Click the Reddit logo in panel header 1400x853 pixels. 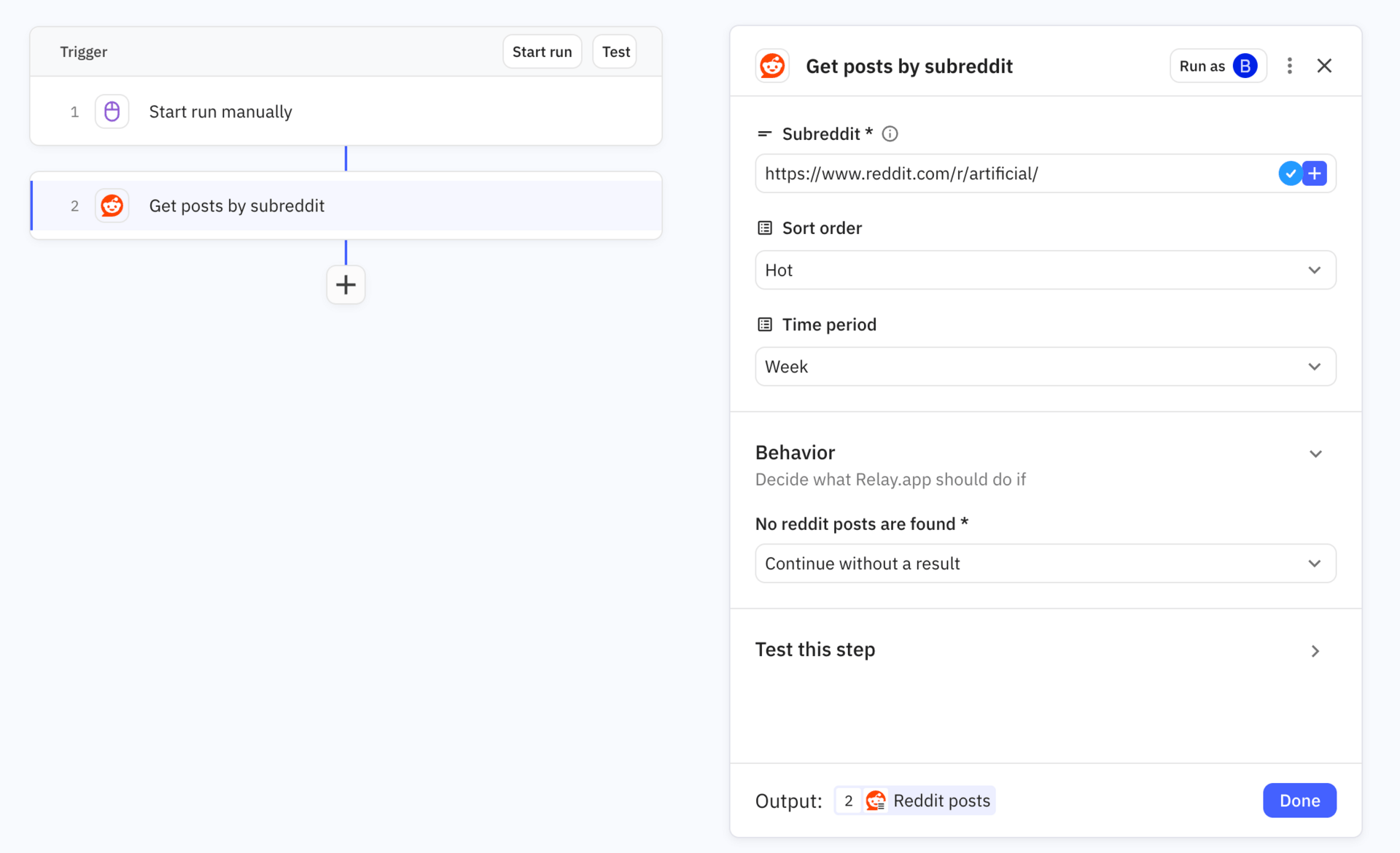[x=772, y=66]
